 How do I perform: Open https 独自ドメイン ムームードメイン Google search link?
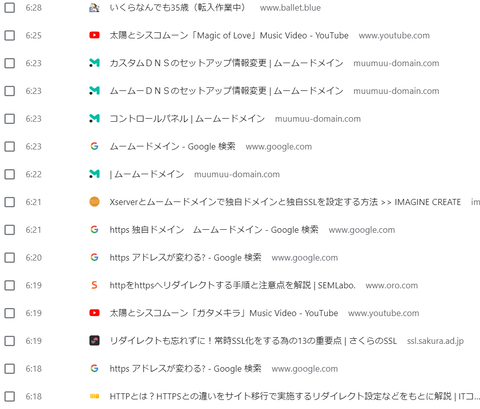point(214,229)
